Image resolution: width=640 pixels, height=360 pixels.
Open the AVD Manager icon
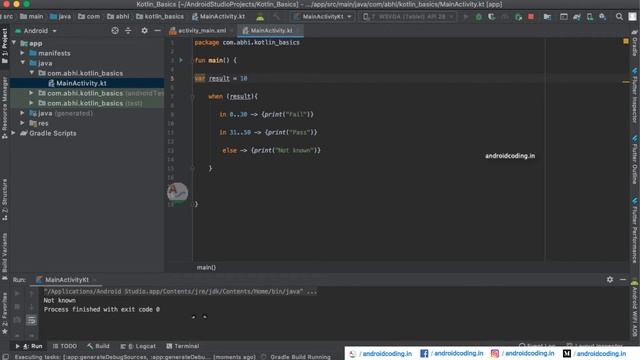[590, 17]
